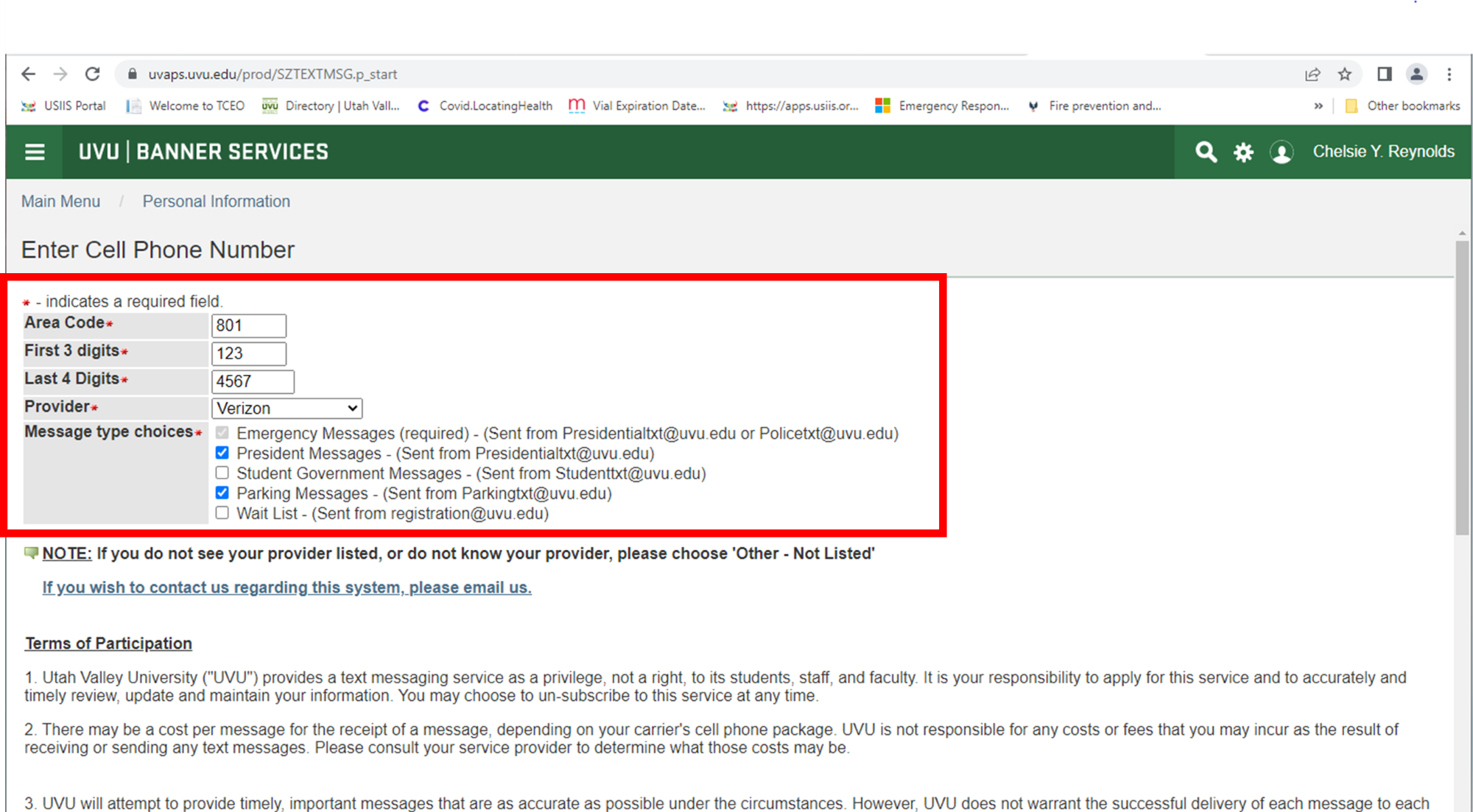
Task: Click UVU Banner Services title
Action: pyautogui.click(x=203, y=152)
